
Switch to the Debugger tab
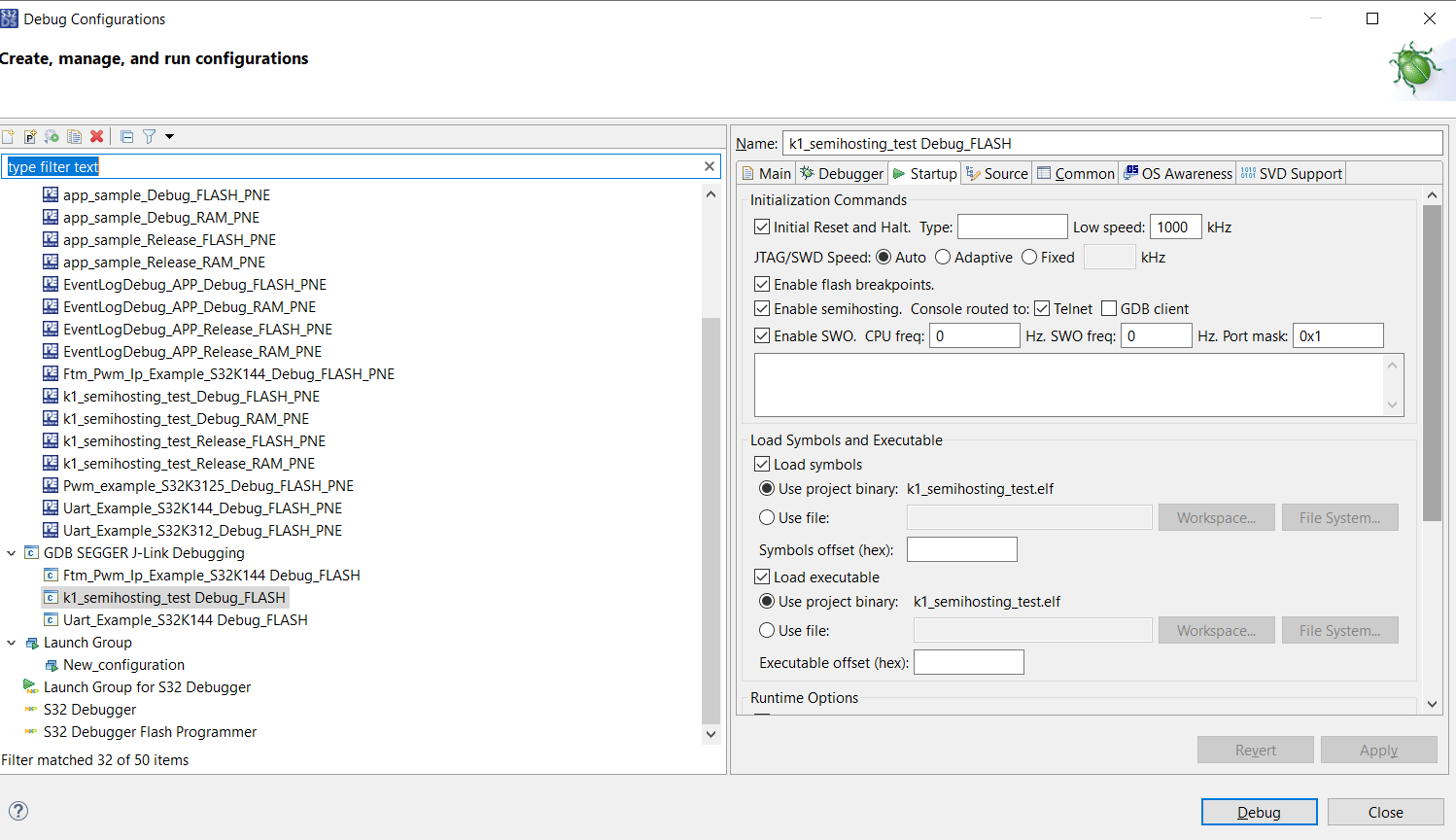(842, 174)
